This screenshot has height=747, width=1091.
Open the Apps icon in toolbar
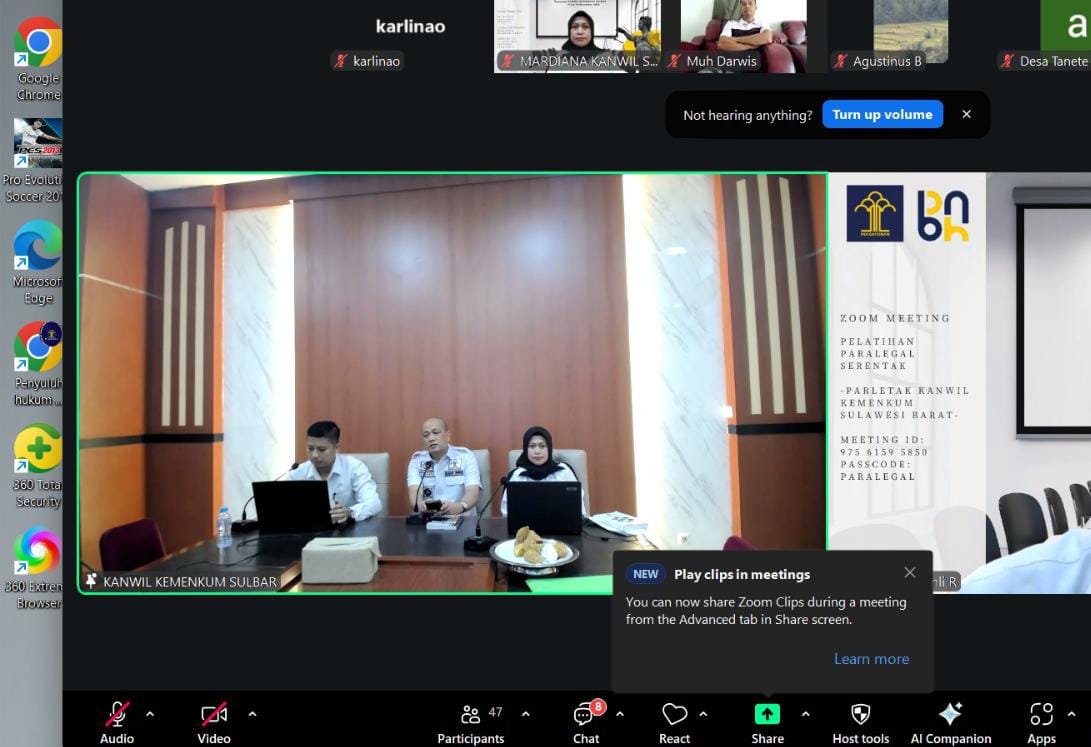click(1041, 714)
